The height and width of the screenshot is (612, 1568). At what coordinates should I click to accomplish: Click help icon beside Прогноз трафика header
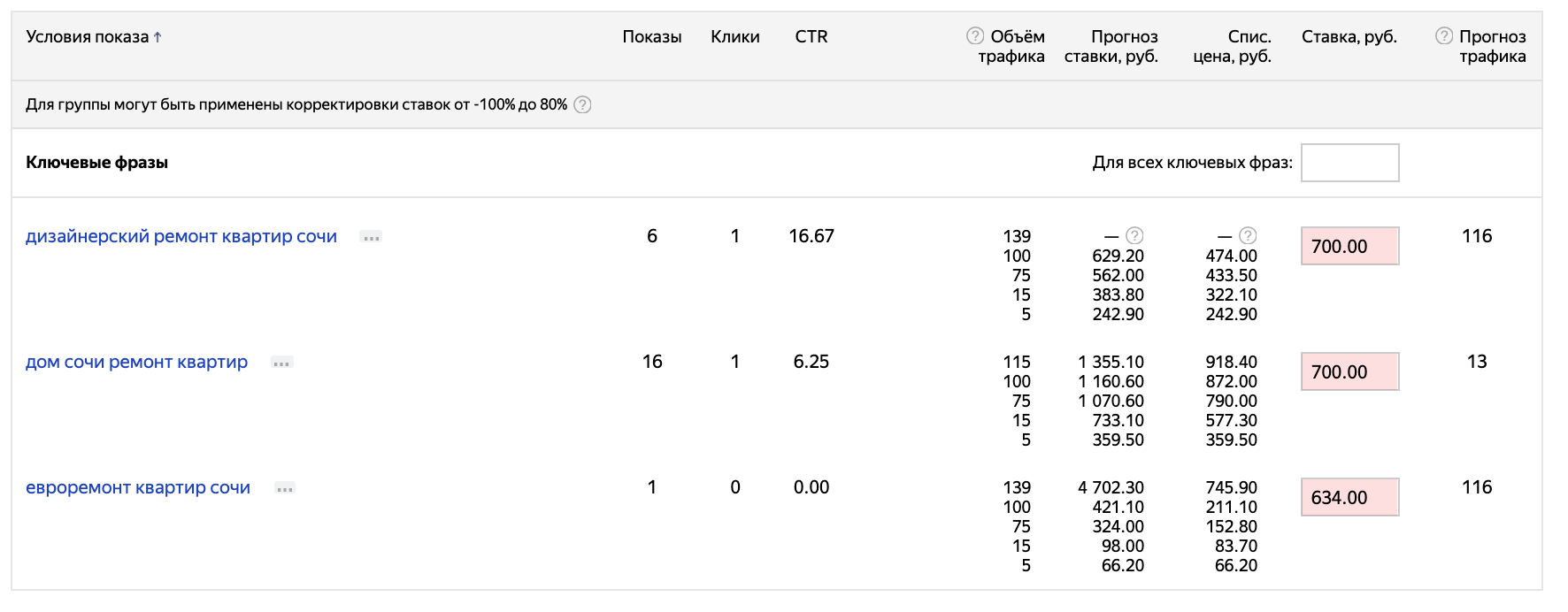pos(1444,35)
